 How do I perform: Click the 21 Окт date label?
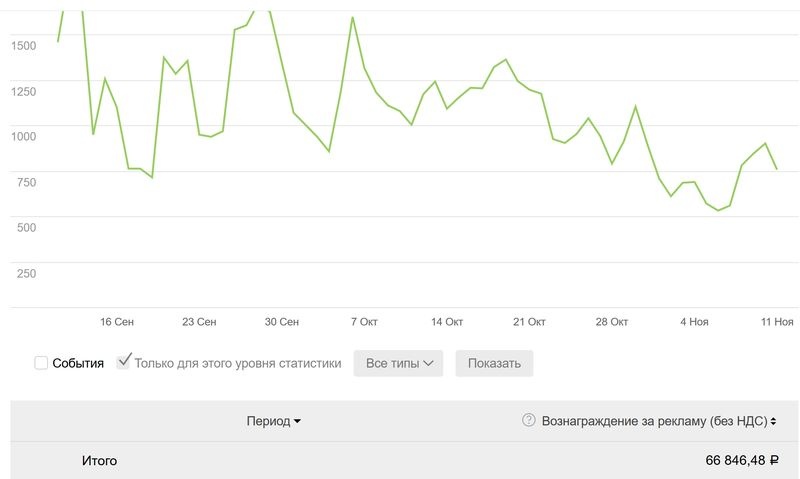(x=529, y=322)
